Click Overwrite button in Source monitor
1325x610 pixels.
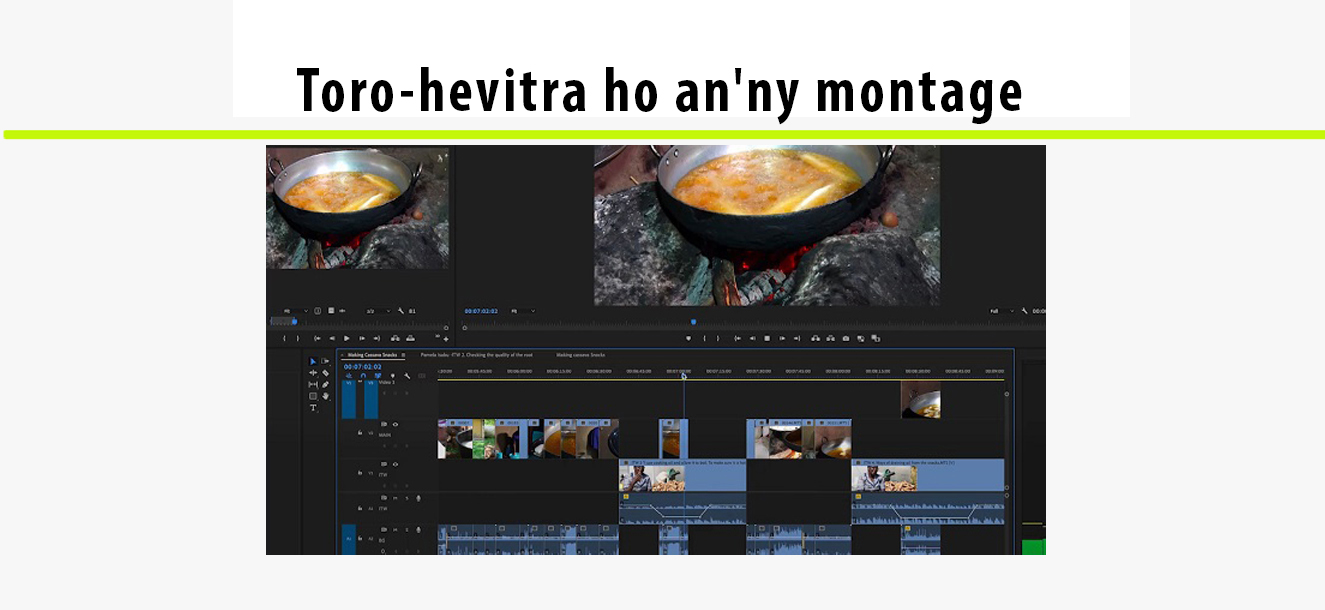click(410, 338)
